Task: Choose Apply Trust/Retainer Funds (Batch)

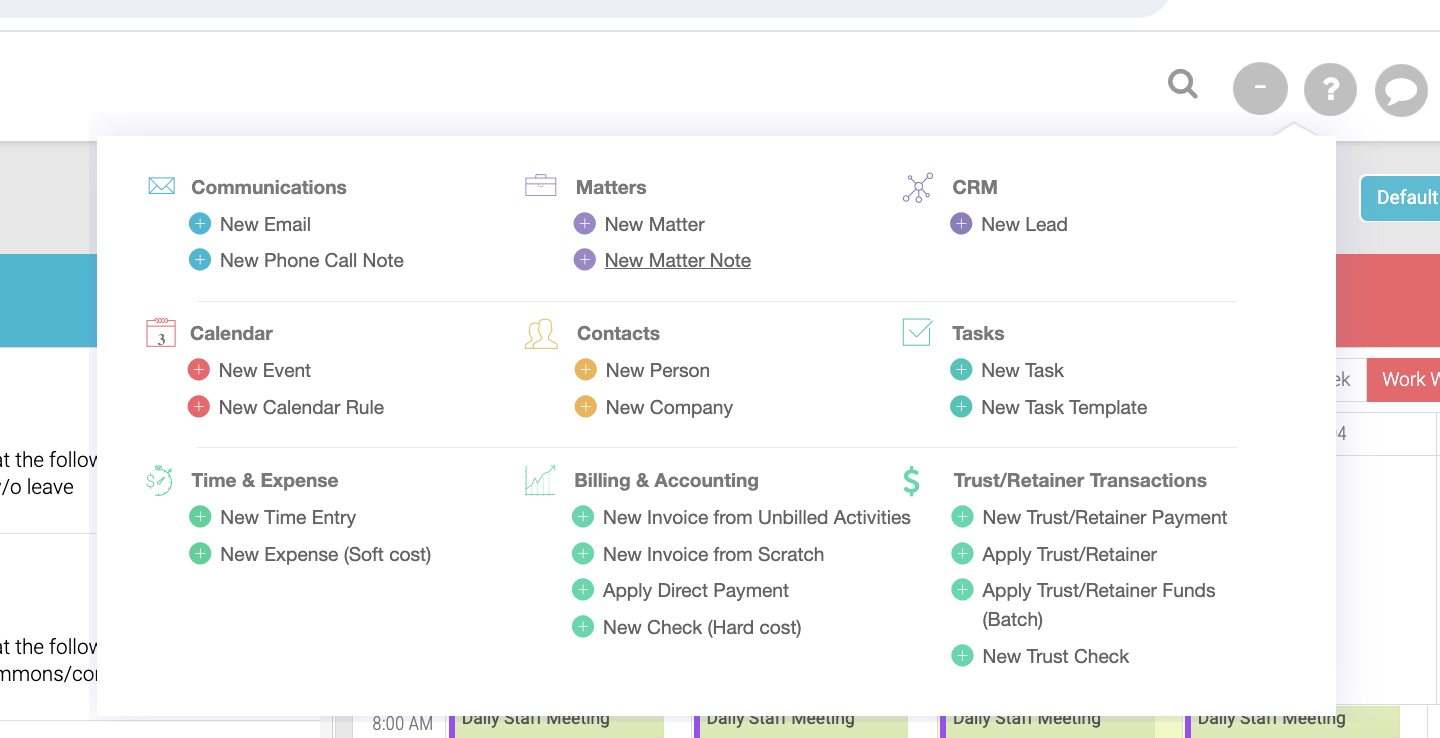Action: (x=1099, y=604)
